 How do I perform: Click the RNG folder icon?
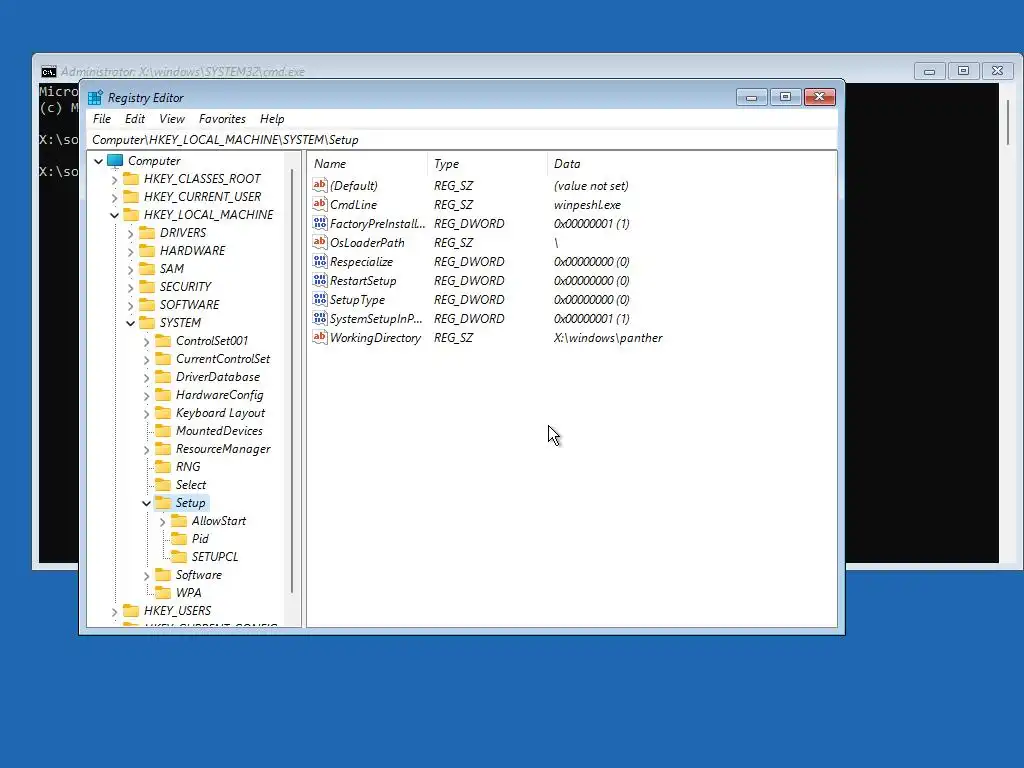[163, 467]
